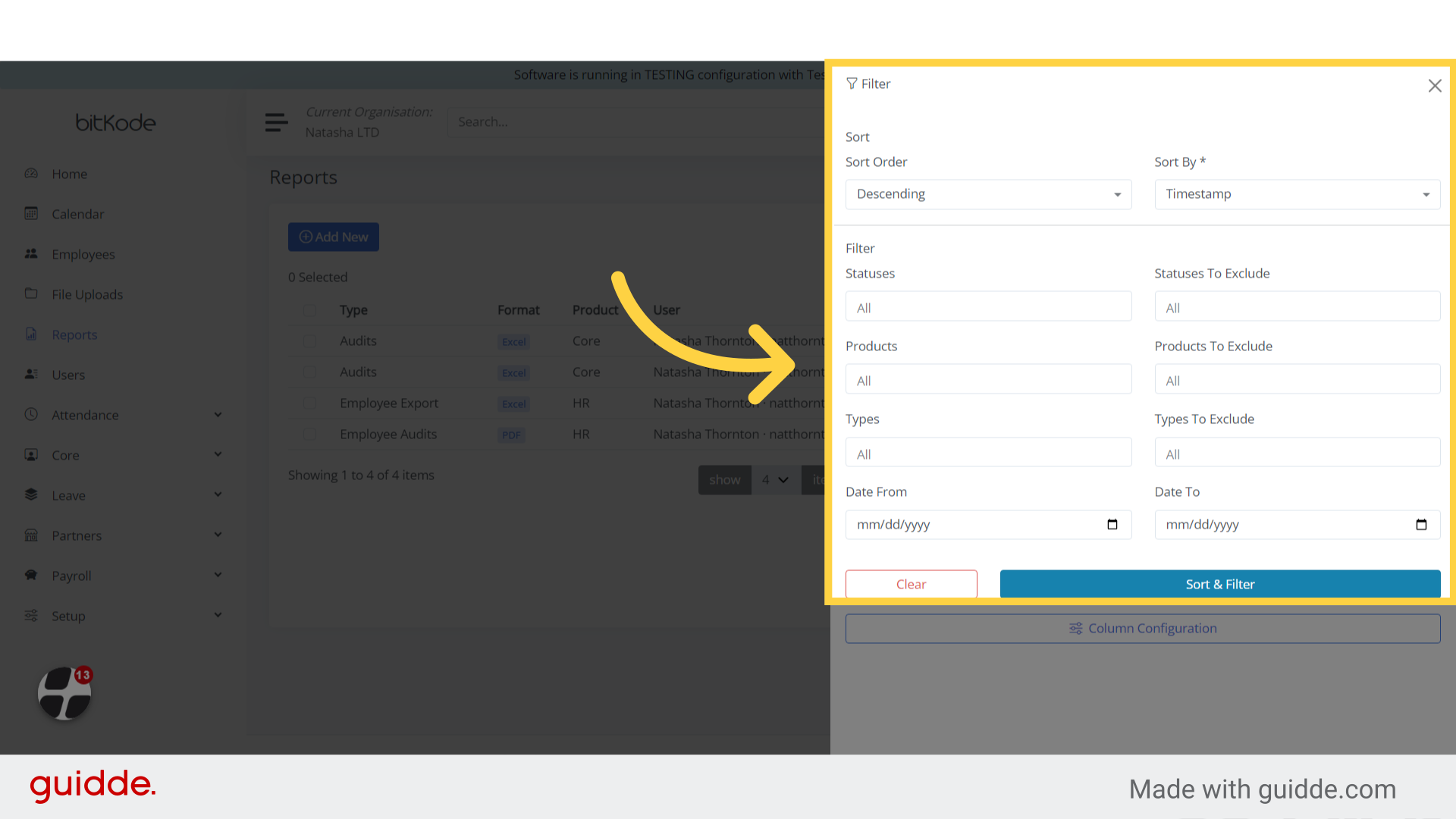Open the Sort Order Descending dropdown
1456x819 pixels.
(x=988, y=194)
